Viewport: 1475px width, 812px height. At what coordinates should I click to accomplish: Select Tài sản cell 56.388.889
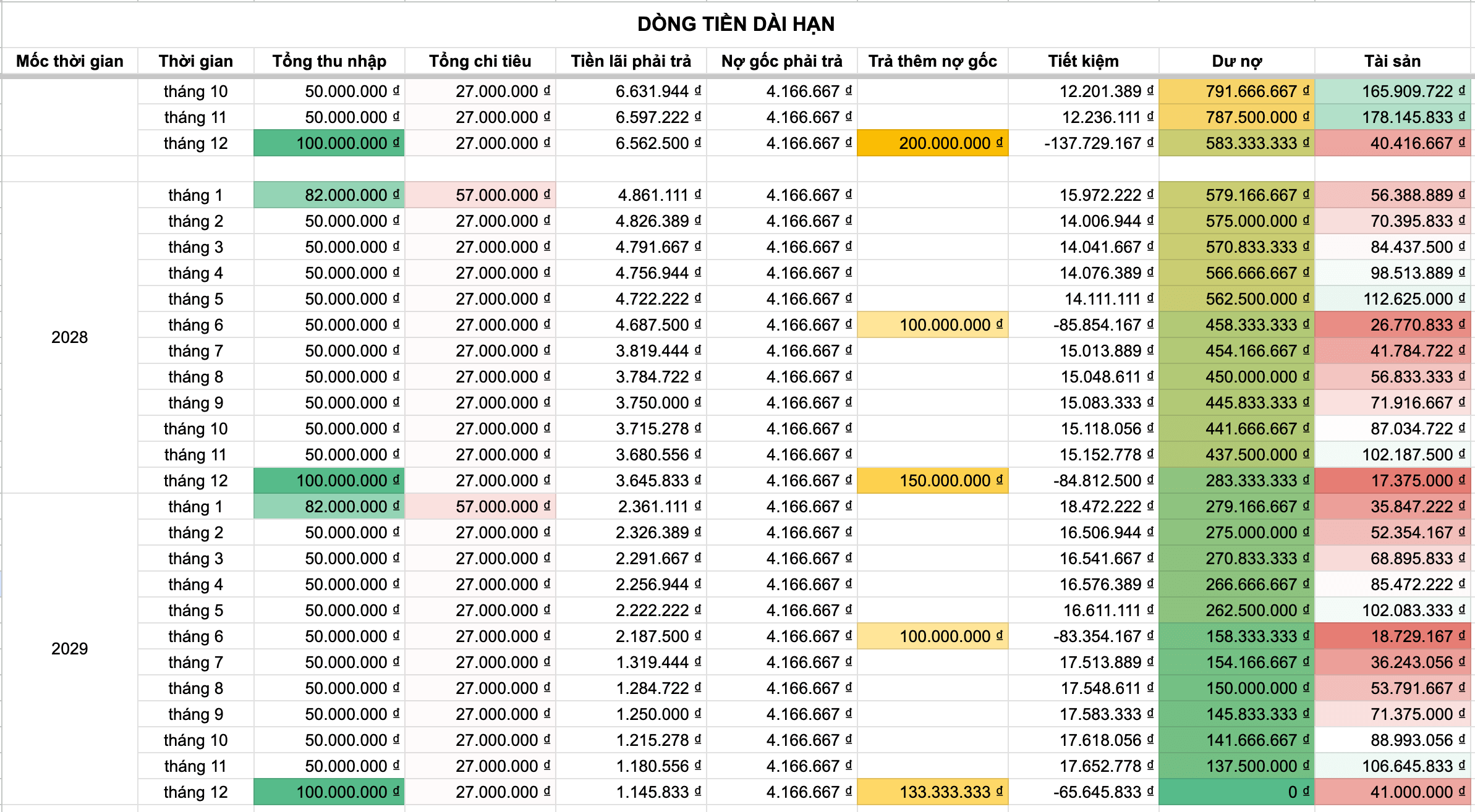point(1393,195)
